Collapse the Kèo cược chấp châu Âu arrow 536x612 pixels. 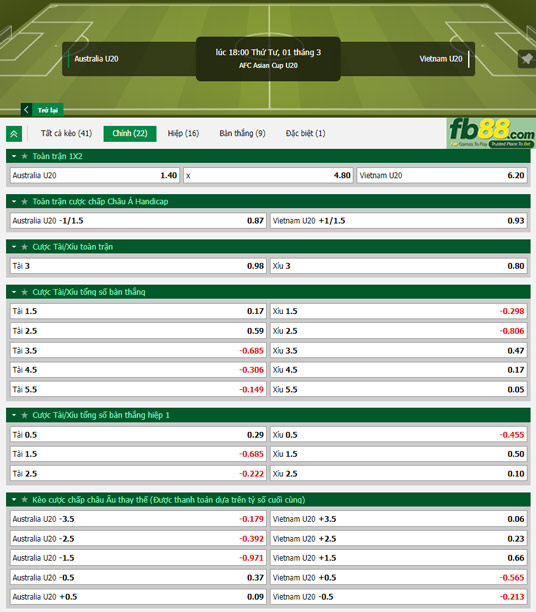pyautogui.click(x=14, y=500)
